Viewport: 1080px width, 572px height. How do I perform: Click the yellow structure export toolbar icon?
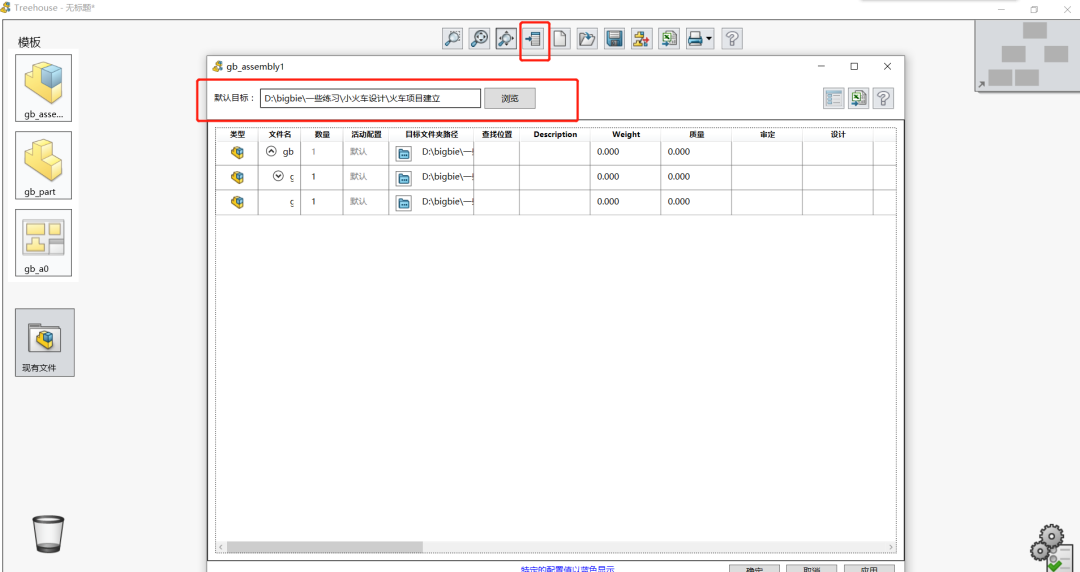pyautogui.click(x=641, y=39)
